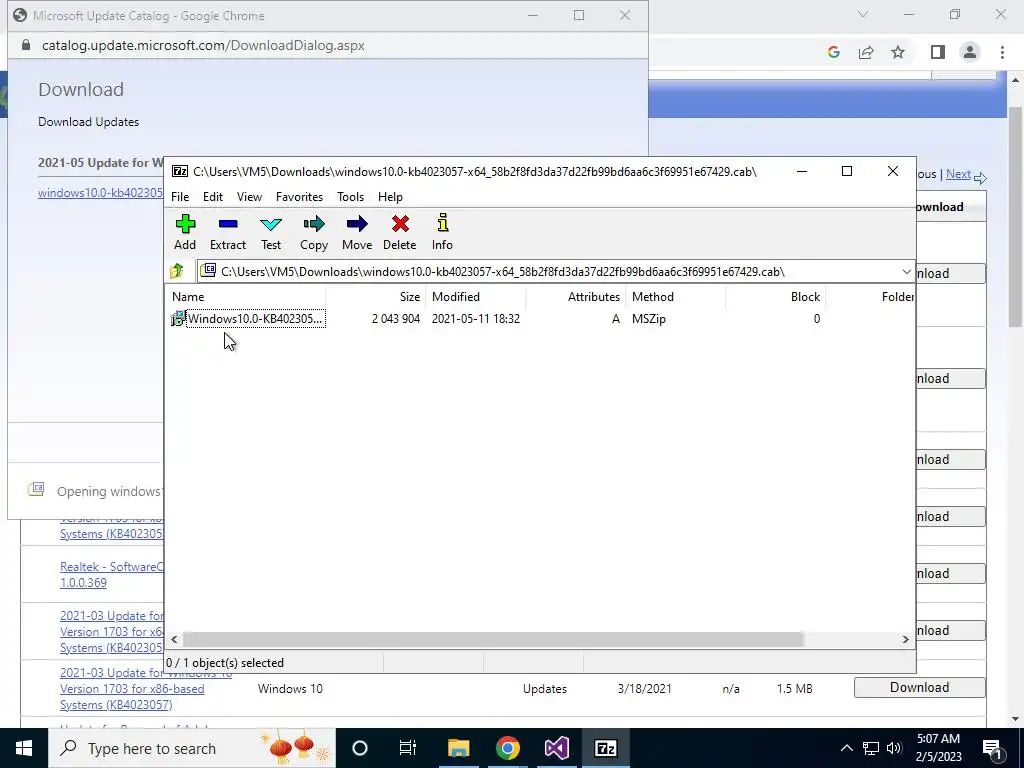1024x768 pixels.
Task: Open the Chrome profile avatar
Action: tap(970, 52)
